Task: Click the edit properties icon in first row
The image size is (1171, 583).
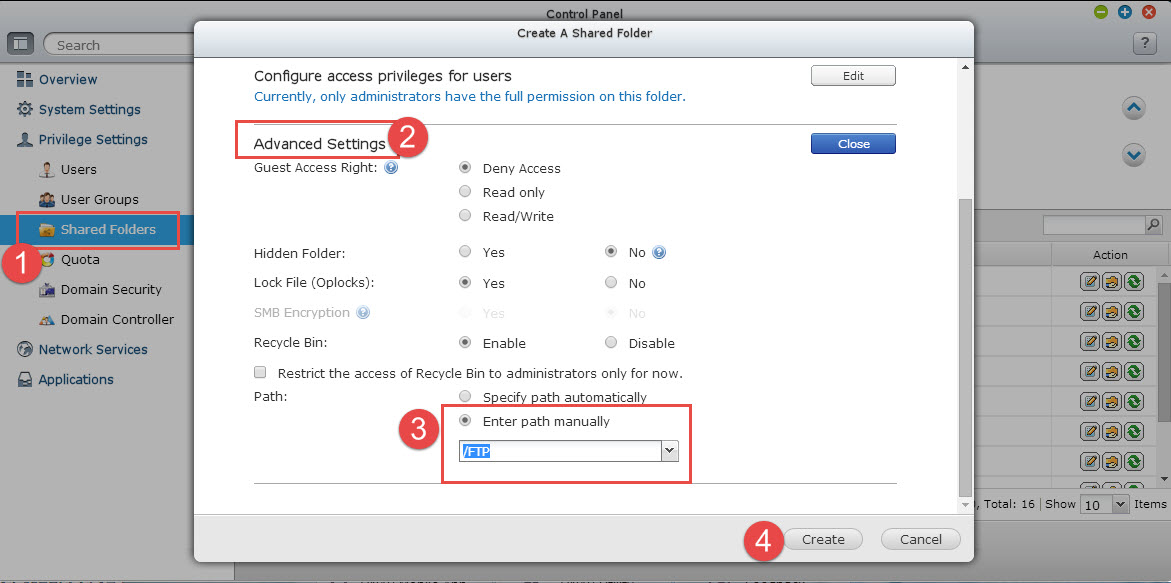Action: [x=1090, y=283]
